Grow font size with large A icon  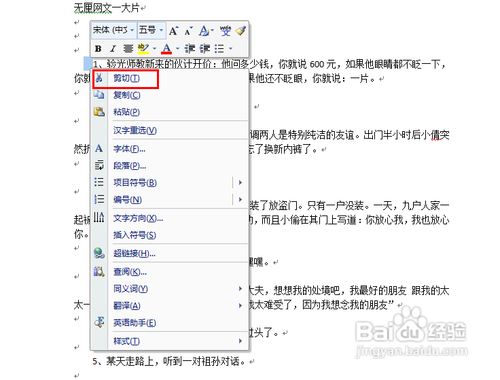tap(173, 31)
